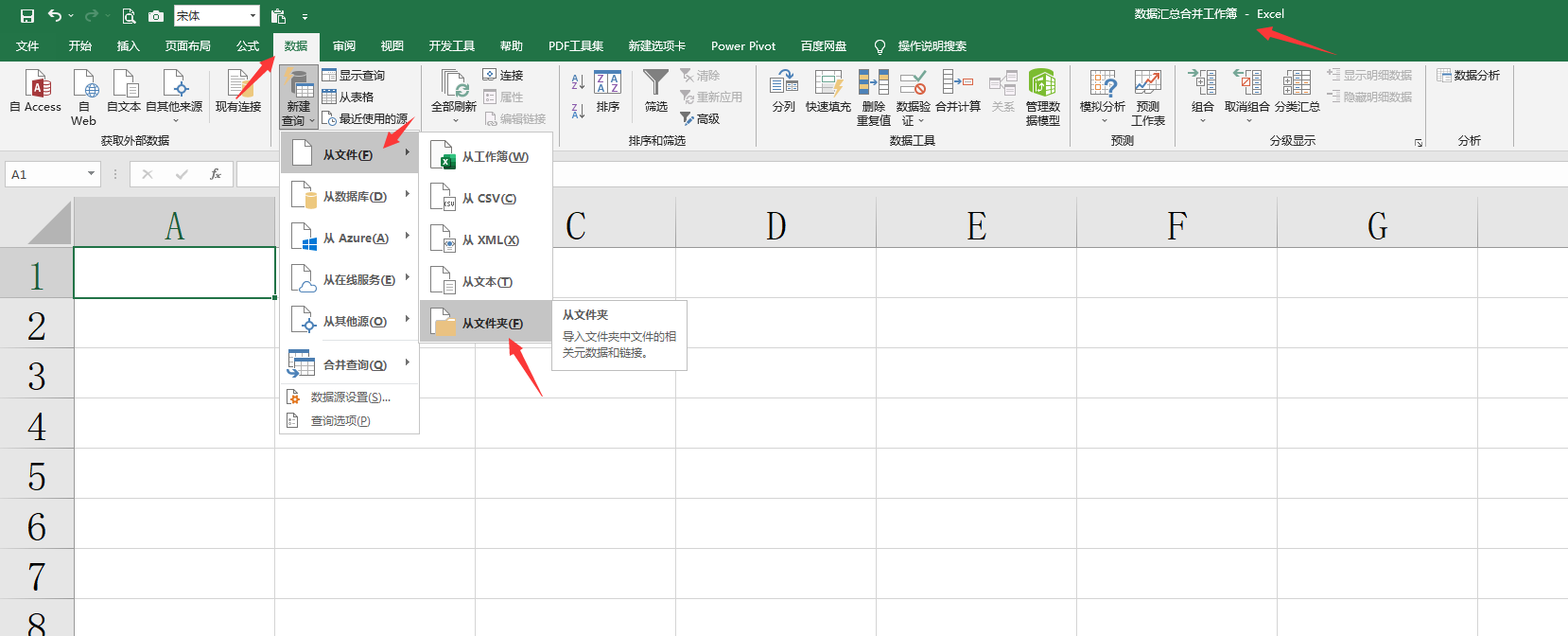Open 数据分析 data analysis tool
1568x636 pixels.
pyautogui.click(x=1469, y=75)
